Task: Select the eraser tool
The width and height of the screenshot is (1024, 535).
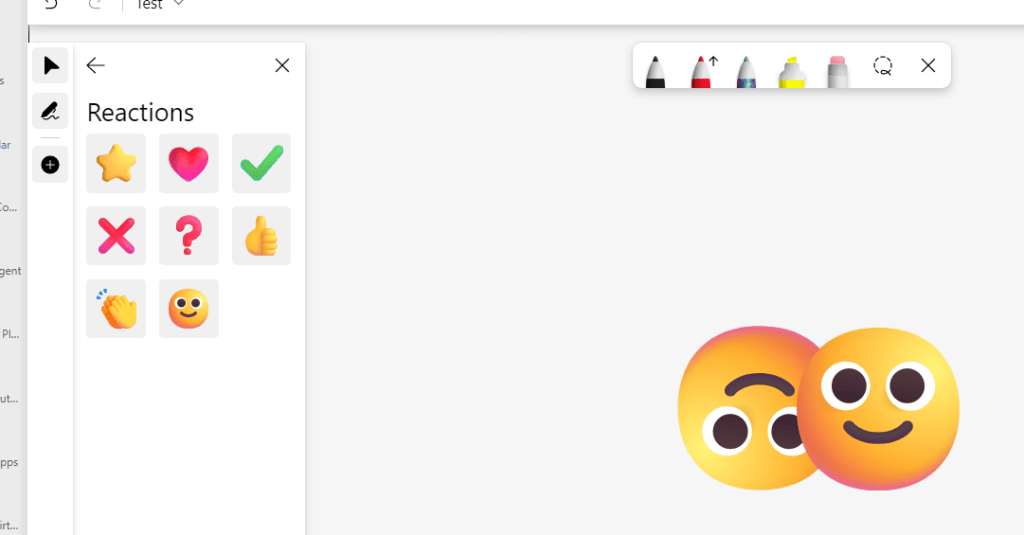Action: pyautogui.click(x=837, y=71)
